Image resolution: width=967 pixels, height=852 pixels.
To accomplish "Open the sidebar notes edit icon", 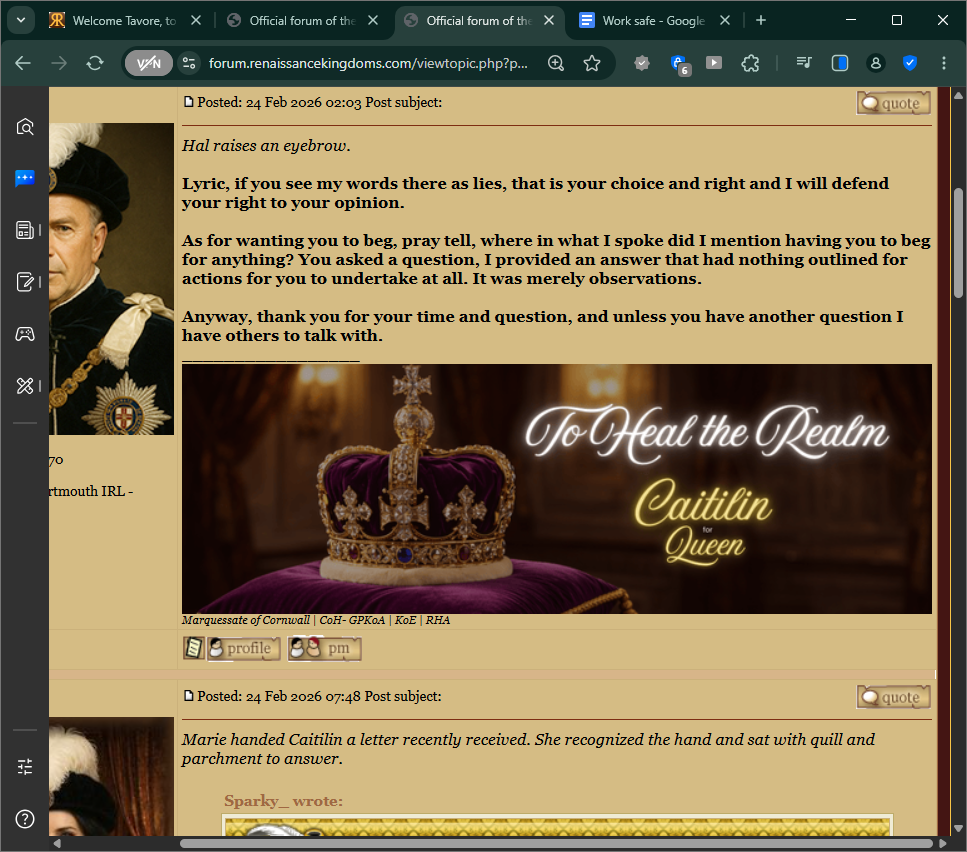I will pyautogui.click(x=25, y=282).
